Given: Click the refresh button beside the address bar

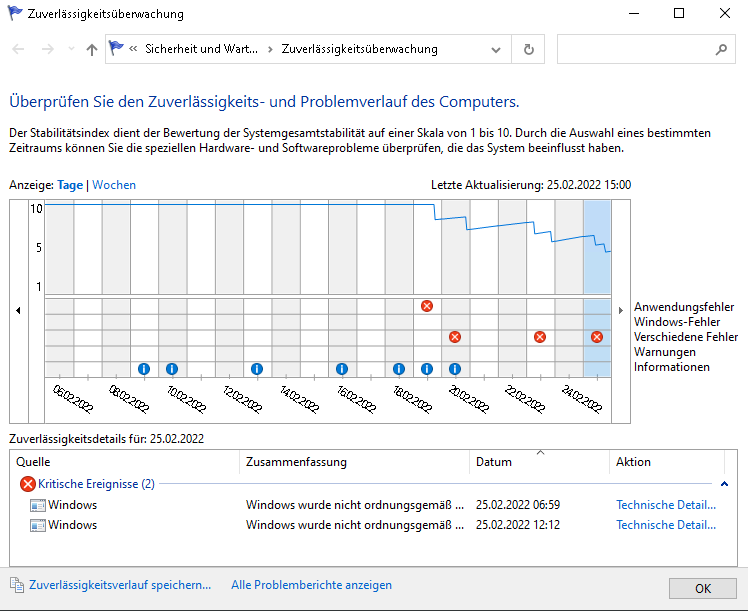Looking at the screenshot, I should click(529, 49).
